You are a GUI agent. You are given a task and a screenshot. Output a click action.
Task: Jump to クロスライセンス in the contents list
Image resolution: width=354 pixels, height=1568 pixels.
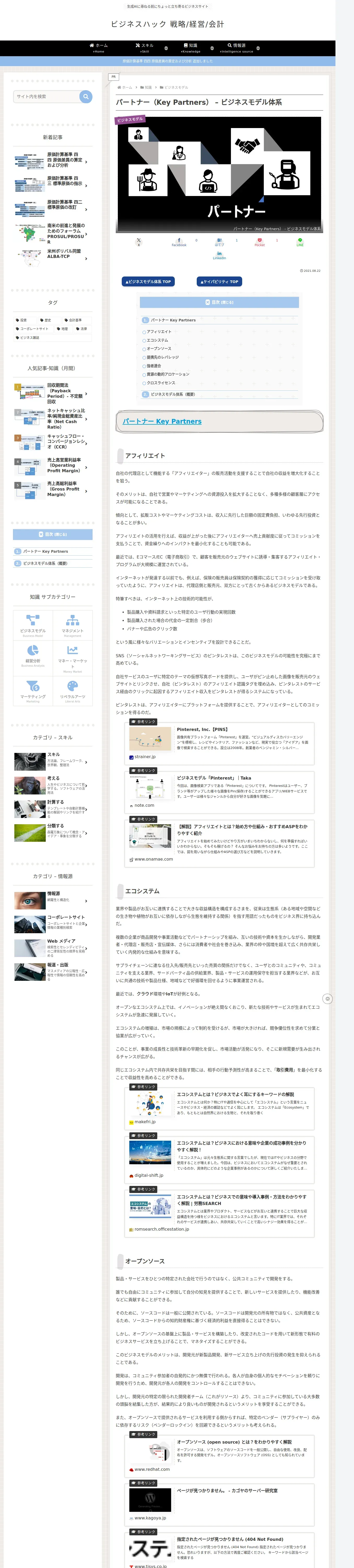[x=161, y=383]
